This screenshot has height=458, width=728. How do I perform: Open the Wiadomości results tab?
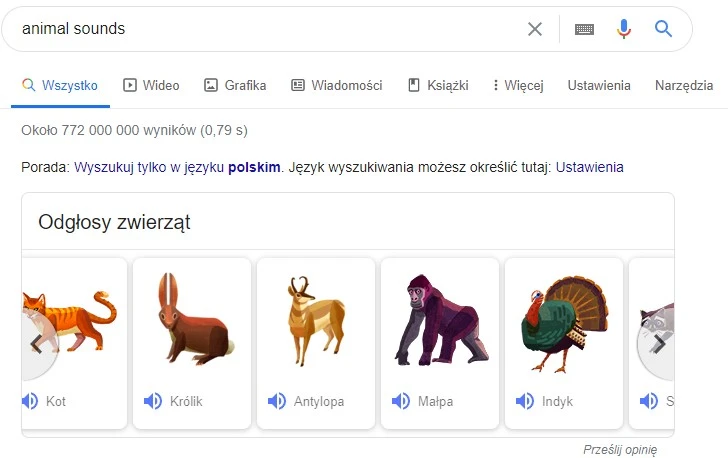[337, 85]
